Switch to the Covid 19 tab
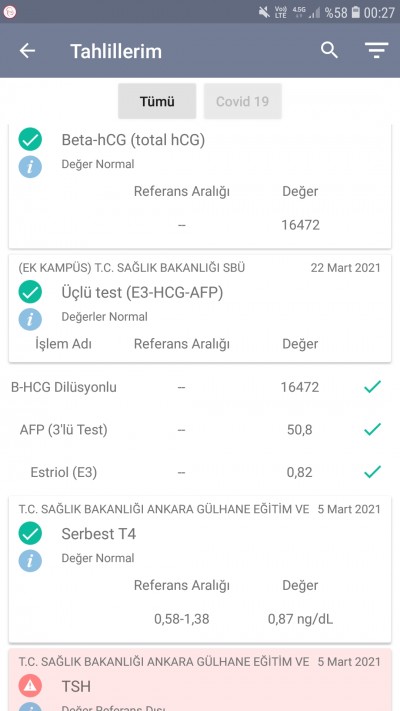 tap(243, 101)
